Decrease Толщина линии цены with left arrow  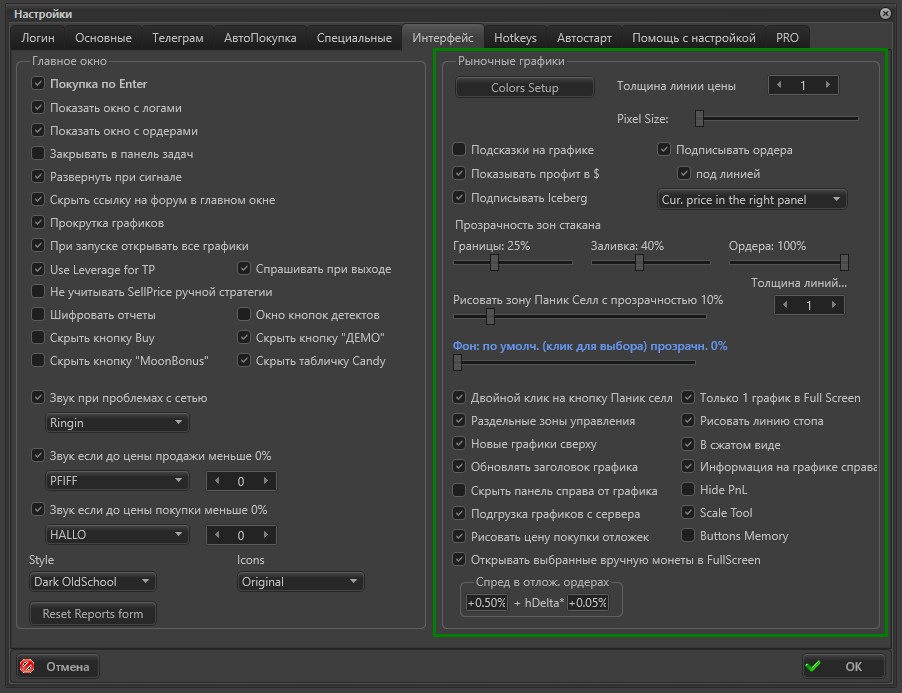779,85
